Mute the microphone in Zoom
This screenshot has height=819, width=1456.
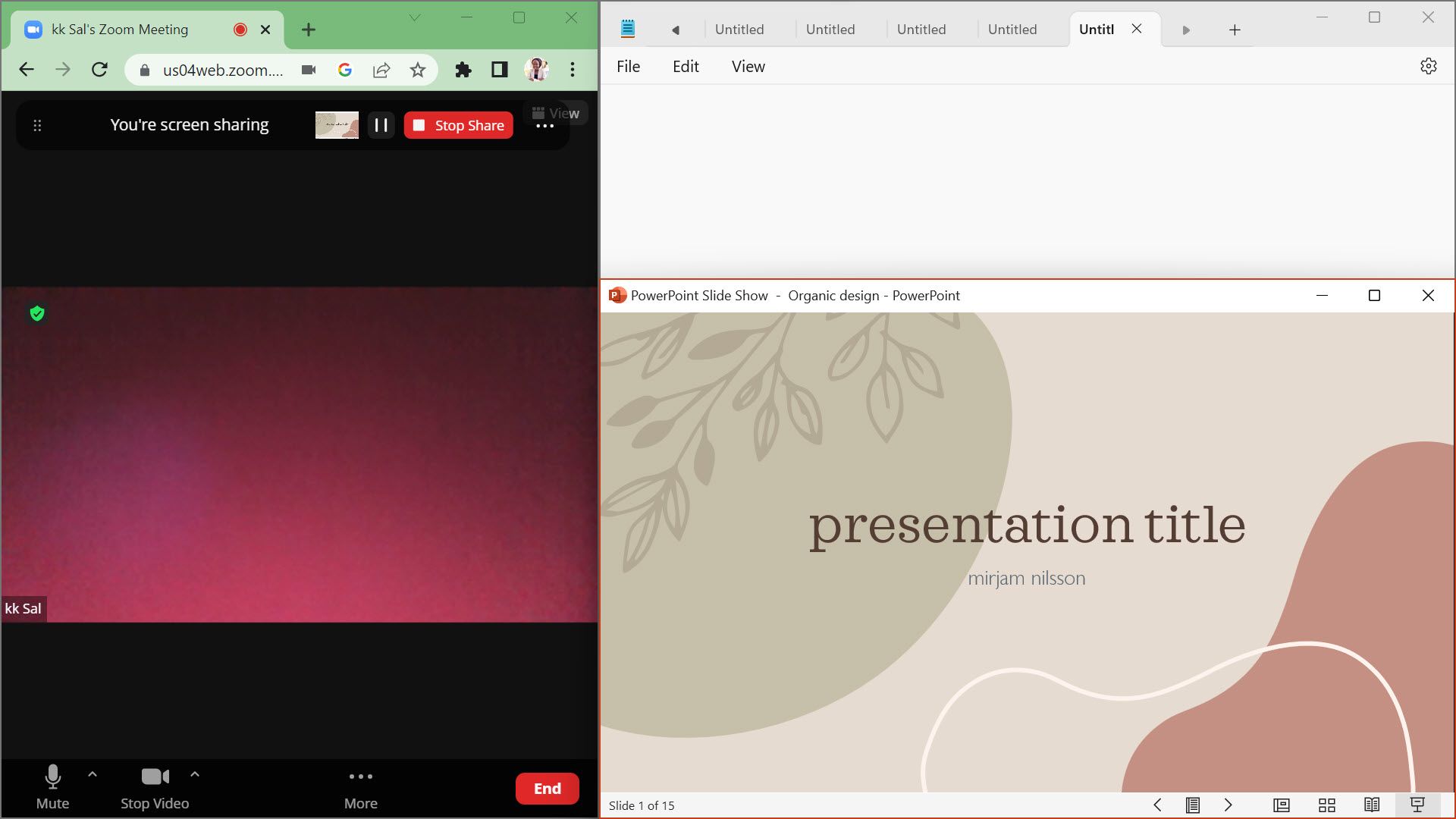(52, 786)
